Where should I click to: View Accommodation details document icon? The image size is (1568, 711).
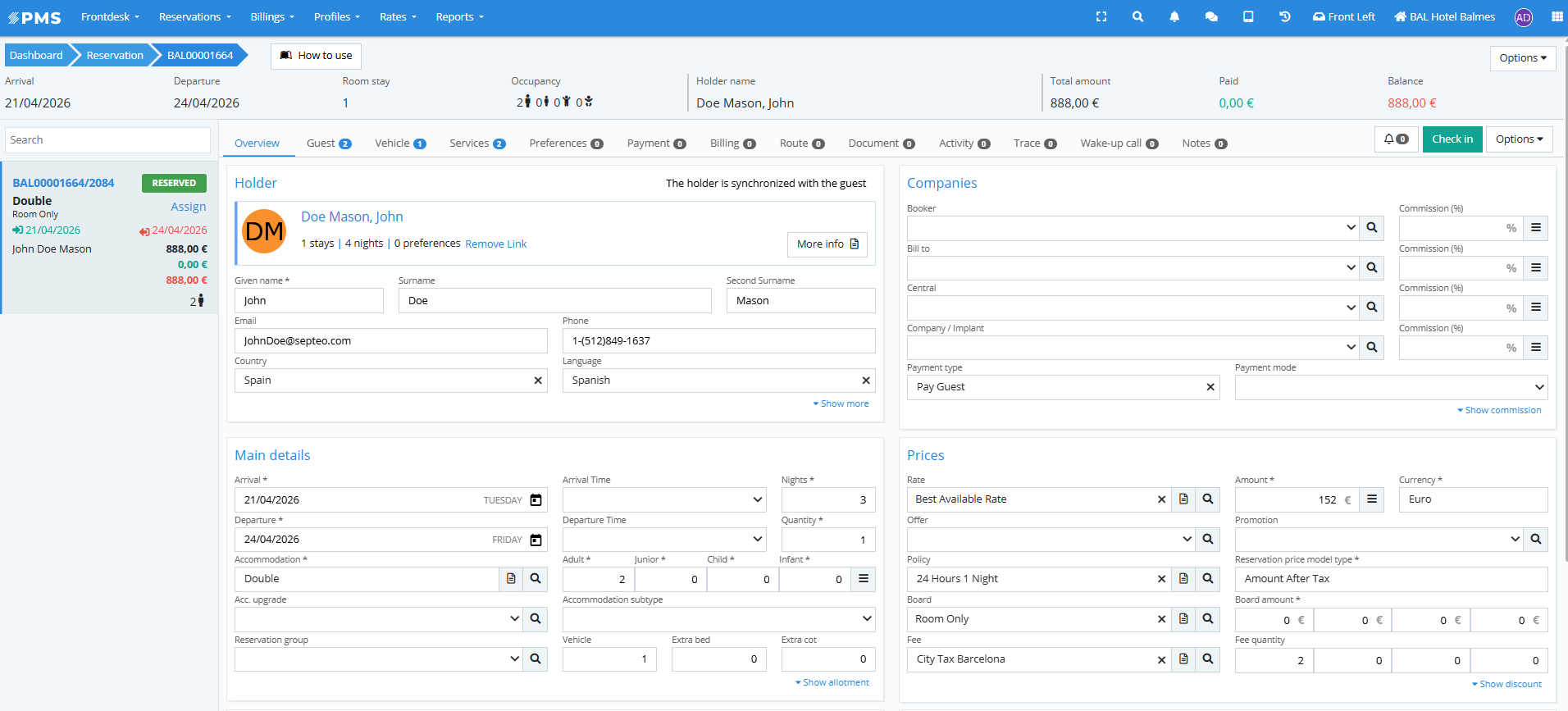511,579
